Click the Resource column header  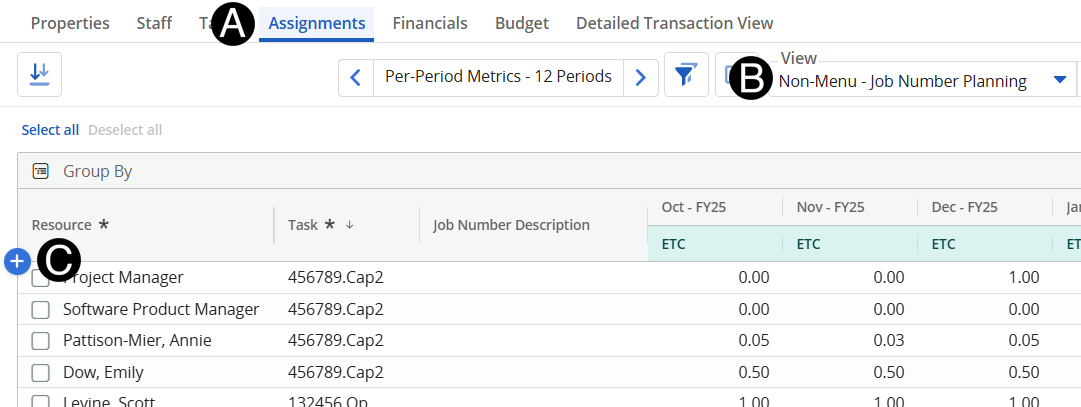[x=62, y=225]
